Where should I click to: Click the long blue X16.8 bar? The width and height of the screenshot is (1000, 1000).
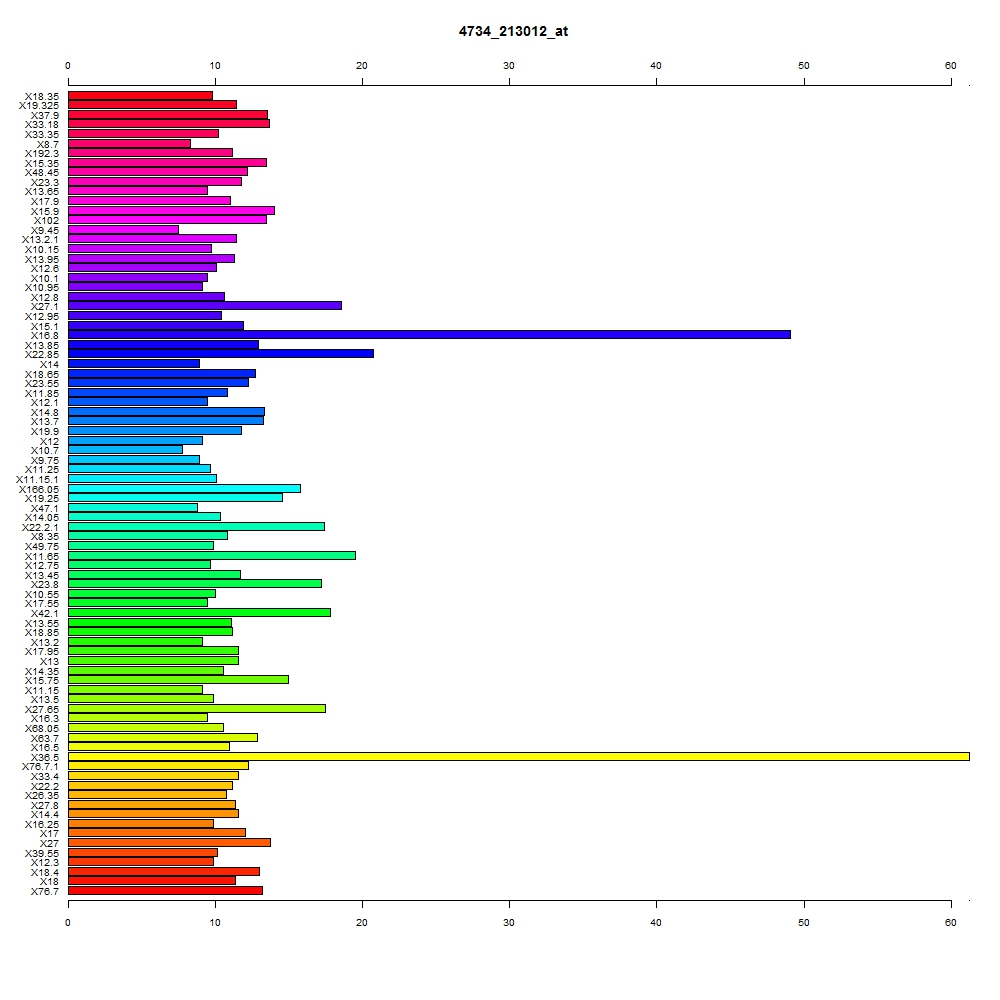(x=429, y=334)
